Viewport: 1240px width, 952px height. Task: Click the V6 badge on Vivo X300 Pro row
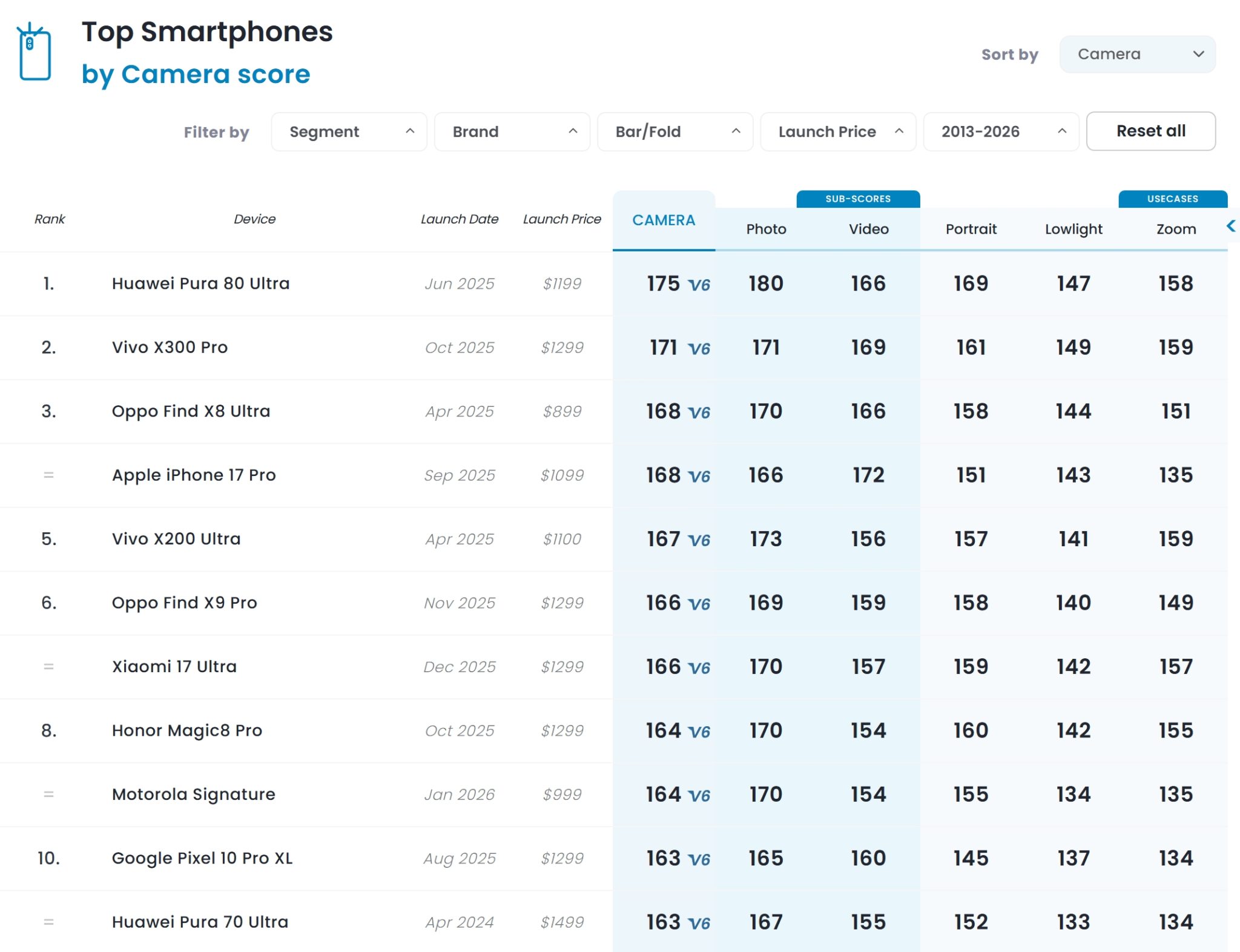pyautogui.click(x=699, y=349)
